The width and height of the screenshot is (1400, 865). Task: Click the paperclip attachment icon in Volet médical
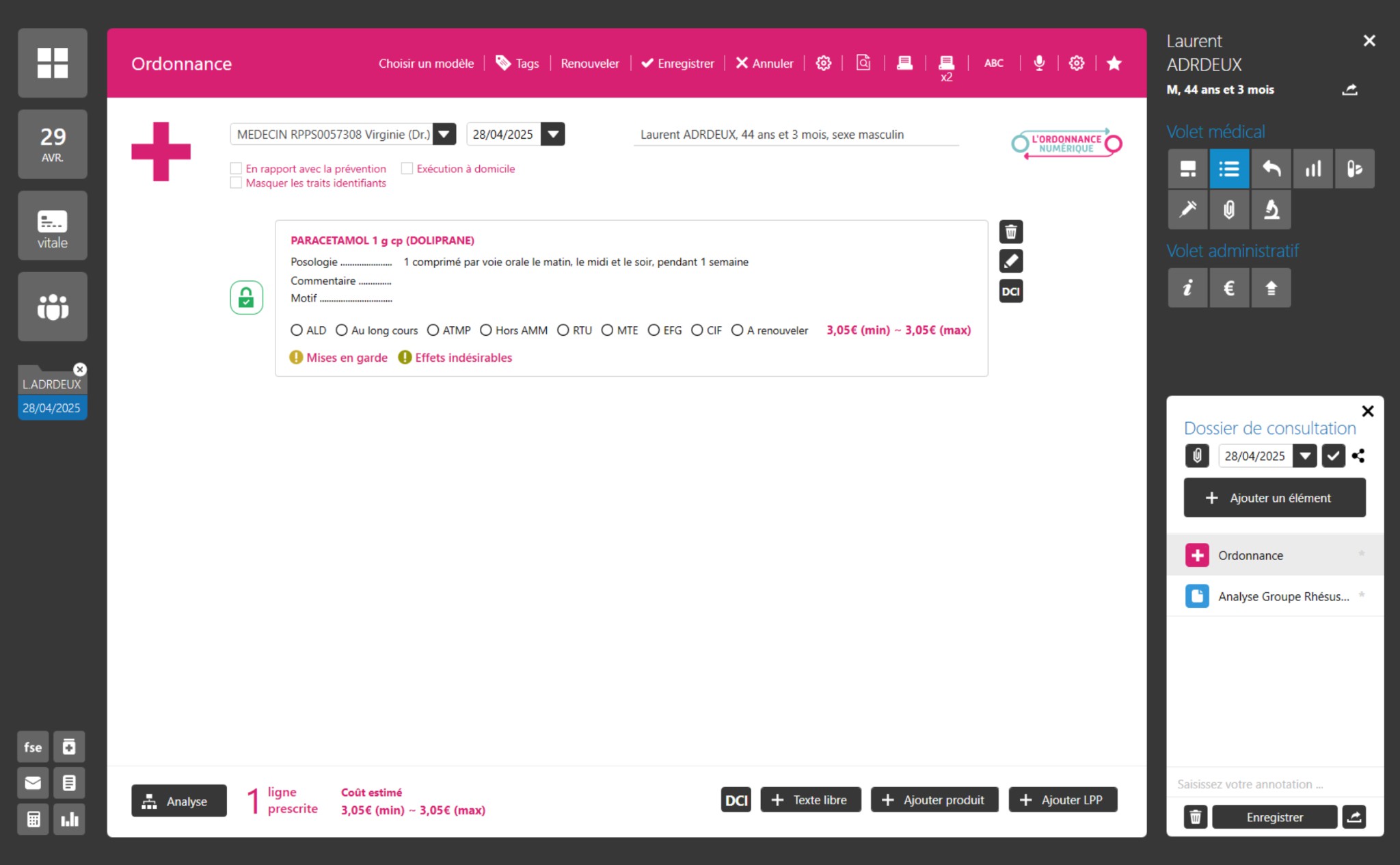pos(1228,210)
